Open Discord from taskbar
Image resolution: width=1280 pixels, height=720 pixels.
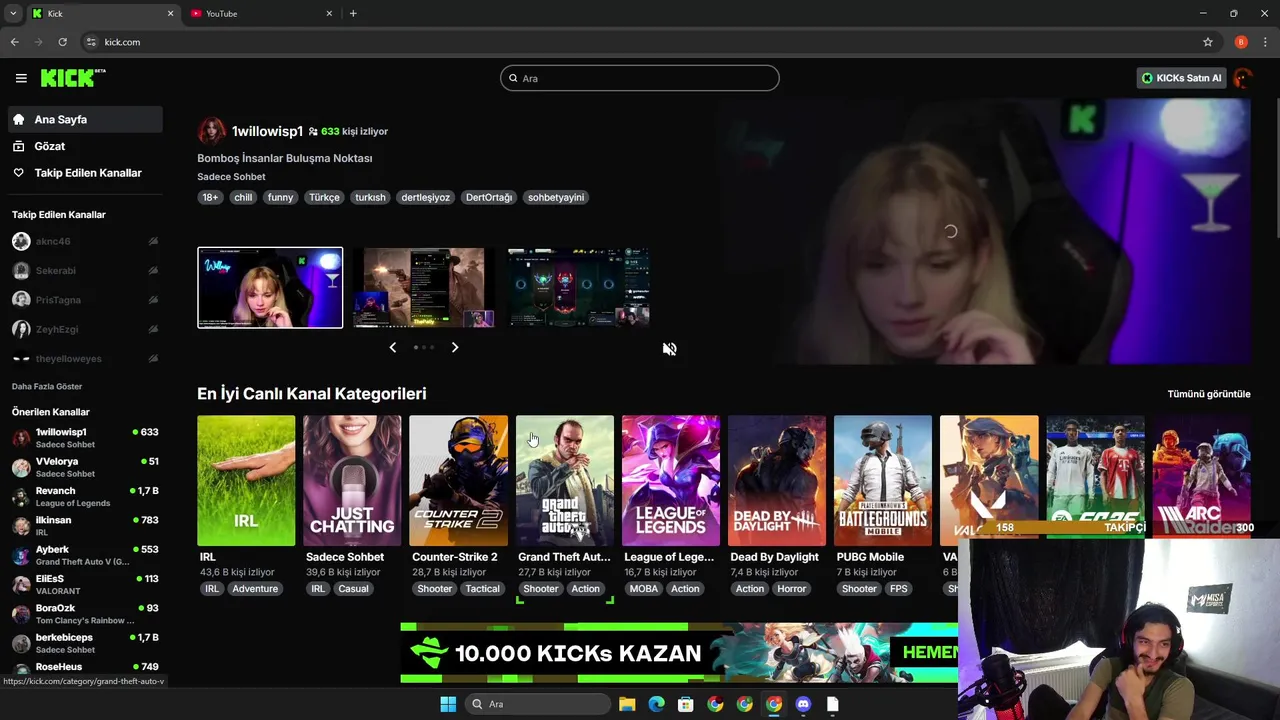coord(803,704)
